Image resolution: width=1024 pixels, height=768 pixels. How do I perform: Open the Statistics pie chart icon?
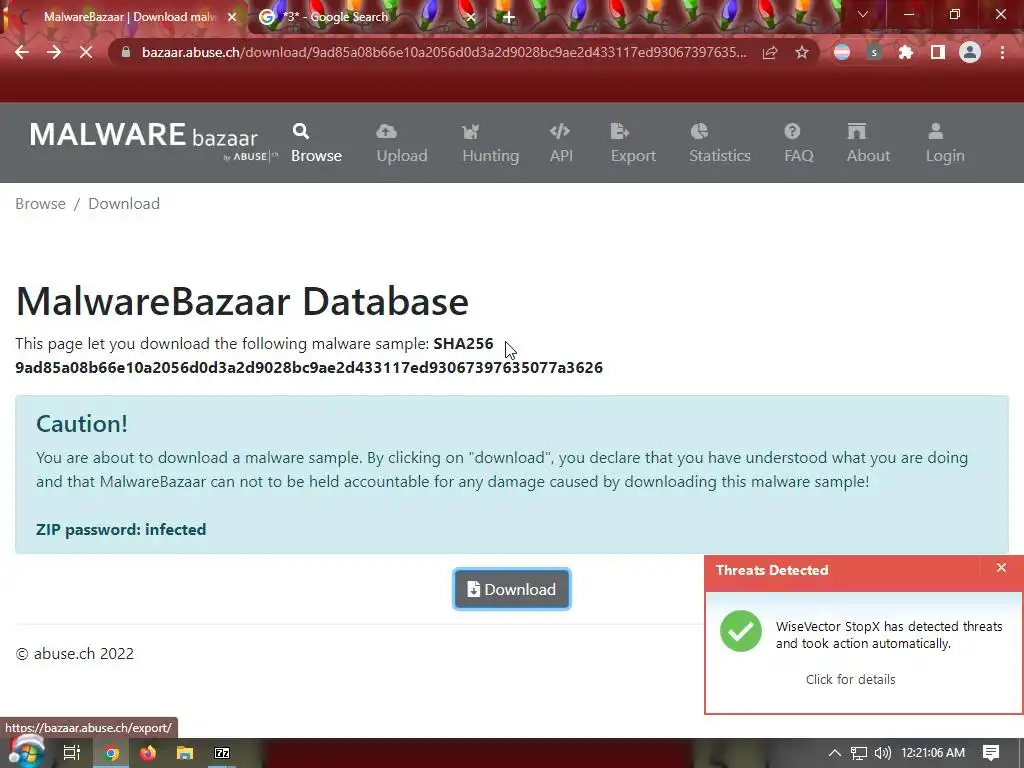pyautogui.click(x=699, y=131)
